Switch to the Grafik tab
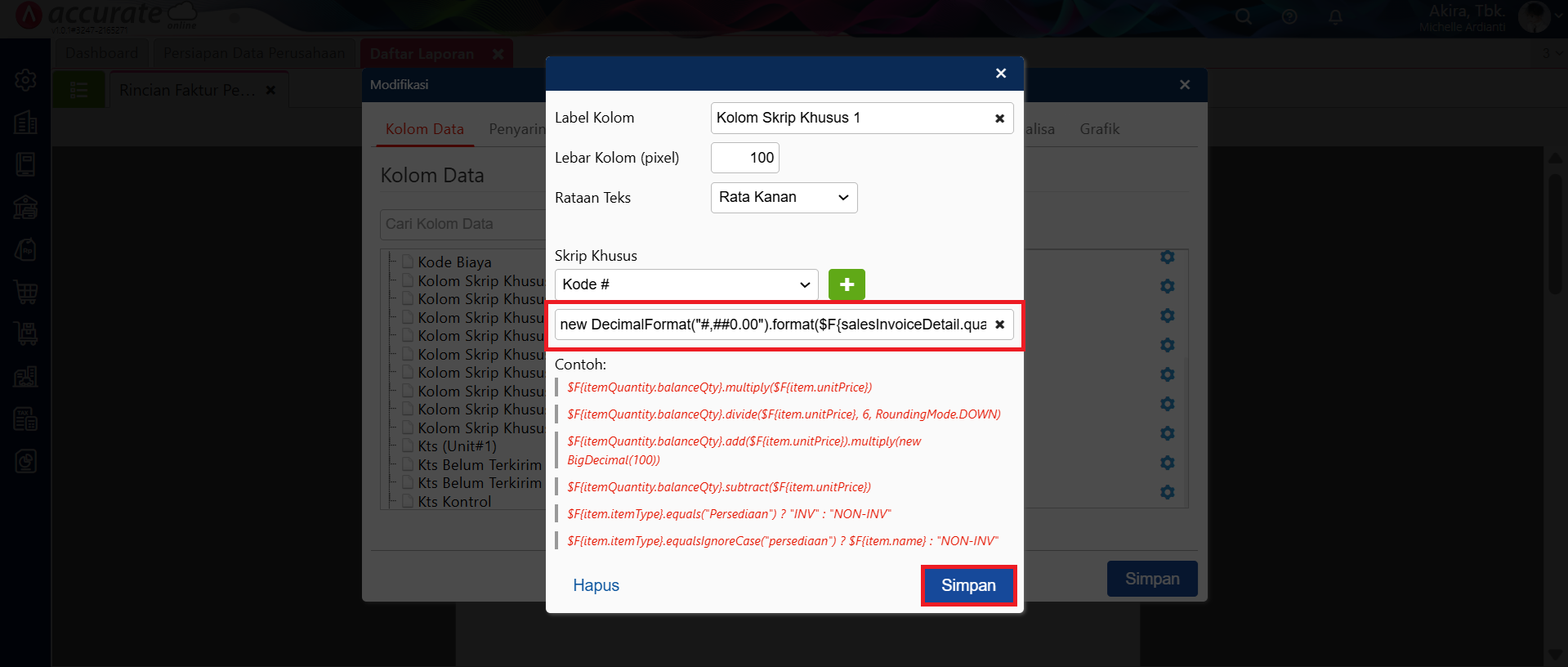The height and width of the screenshot is (667, 1568). point(1099,129)
